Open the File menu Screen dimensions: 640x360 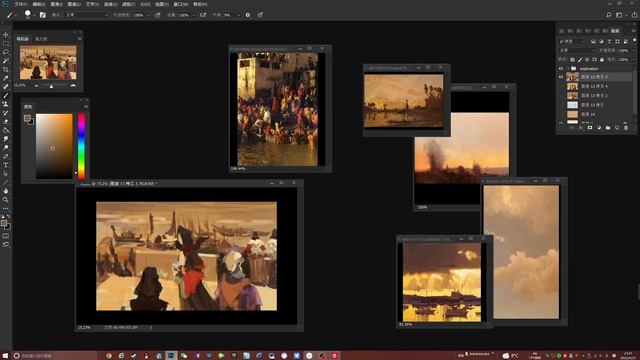pyautogui.click(x=21, y=4)
